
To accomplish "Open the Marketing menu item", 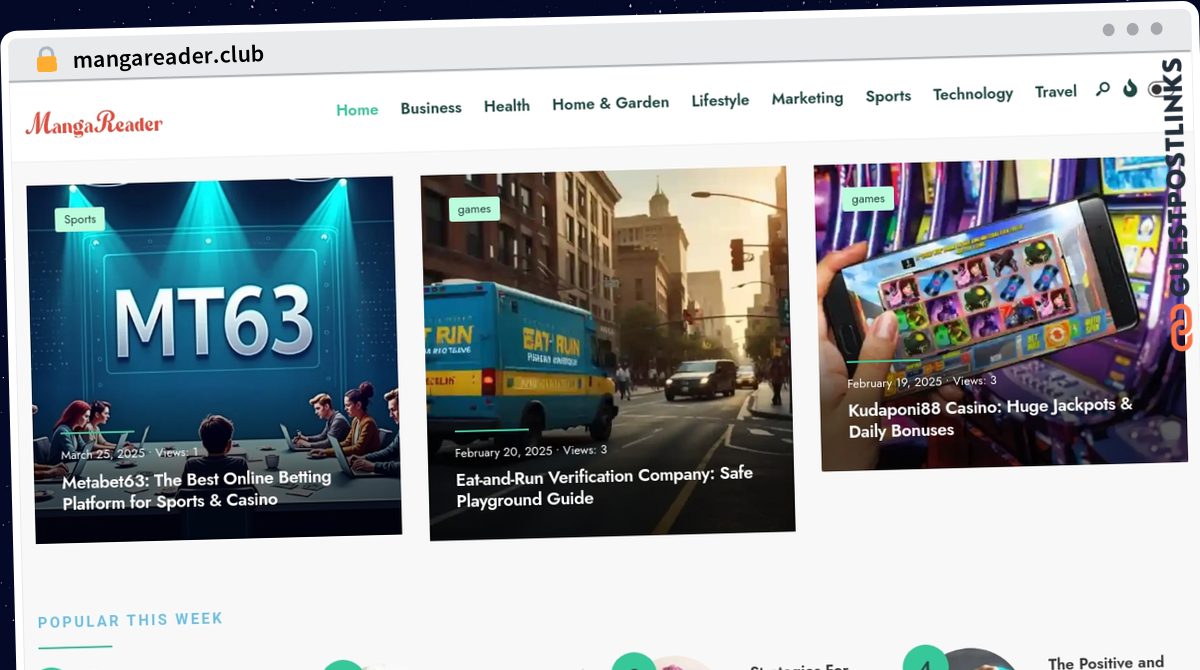I will click(x=807, y=98).
